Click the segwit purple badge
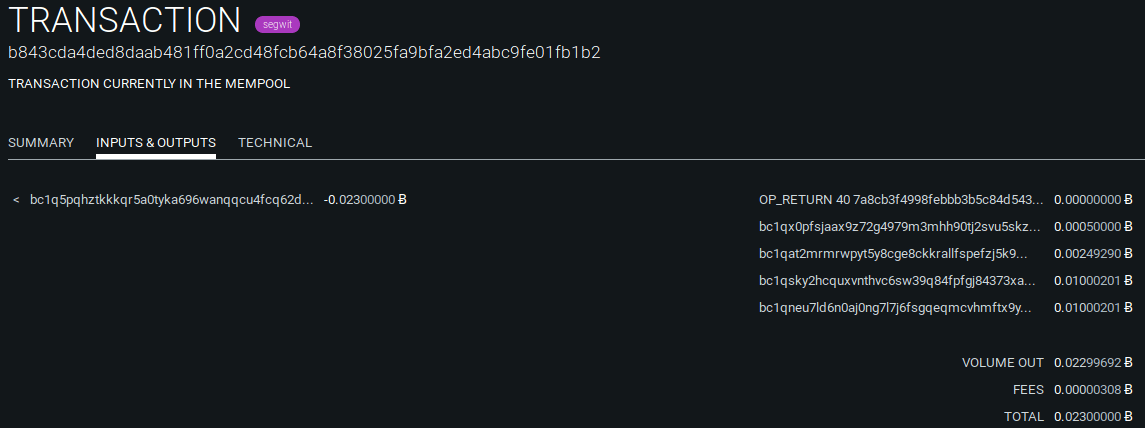Viewport: 1145px width, 428px height. tap(277, 24)
